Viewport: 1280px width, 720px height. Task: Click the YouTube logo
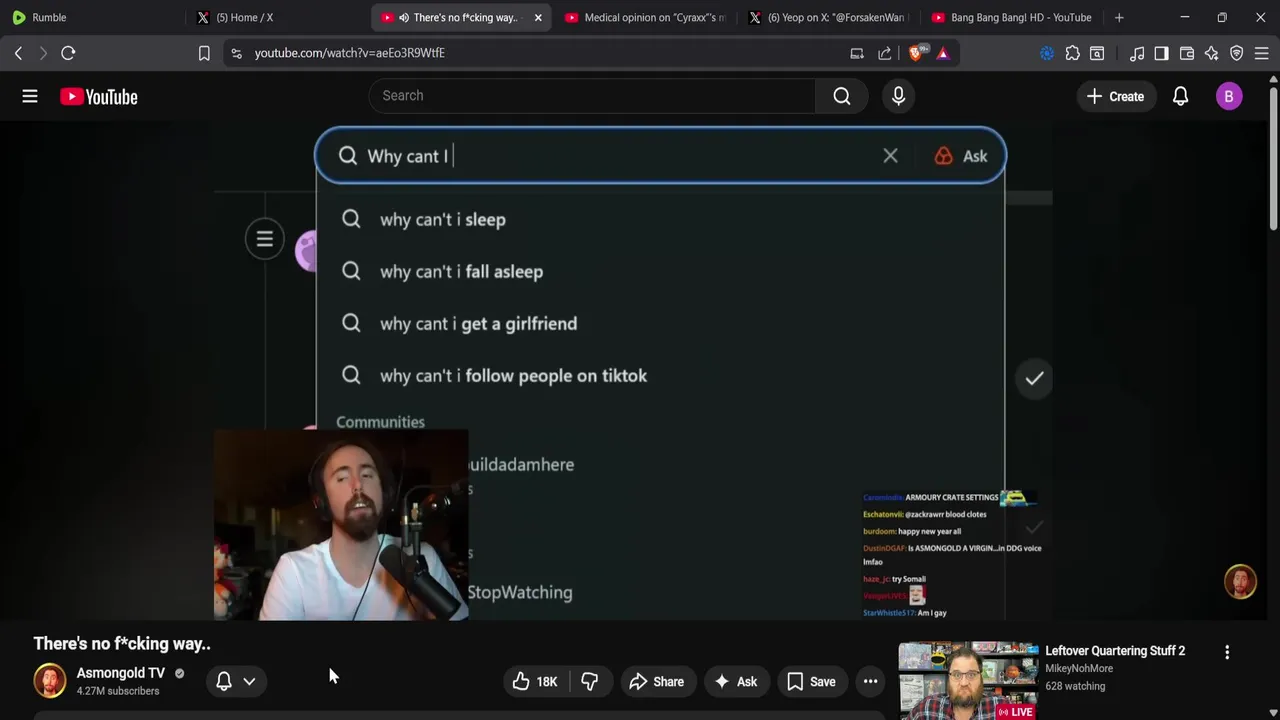click(x=99, y=96)
